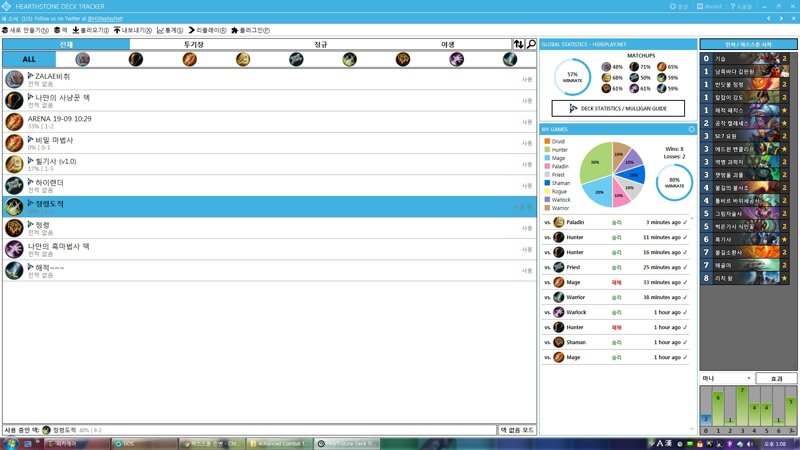Select the ARENA 19-09 10:29 deck
This screenshot has width=800, height=450.
tap(269, 122)
